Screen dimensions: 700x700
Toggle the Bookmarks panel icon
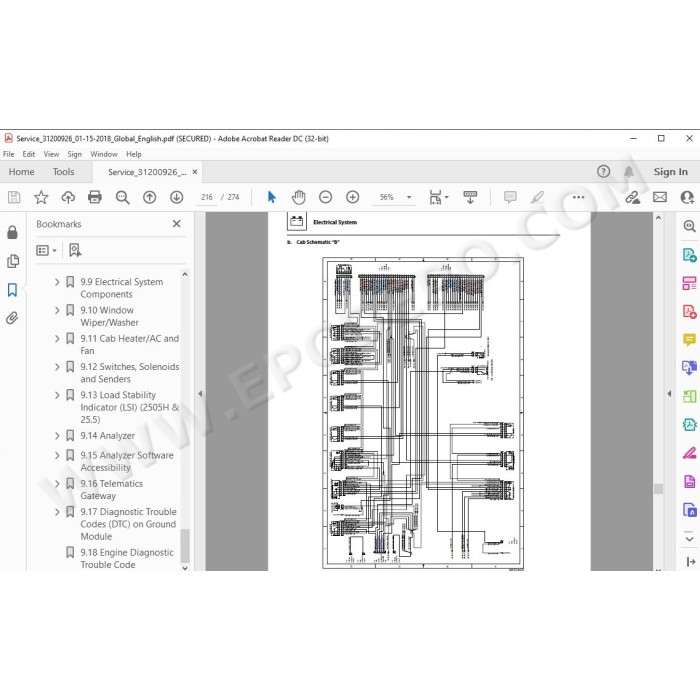[x=12, y=290]
